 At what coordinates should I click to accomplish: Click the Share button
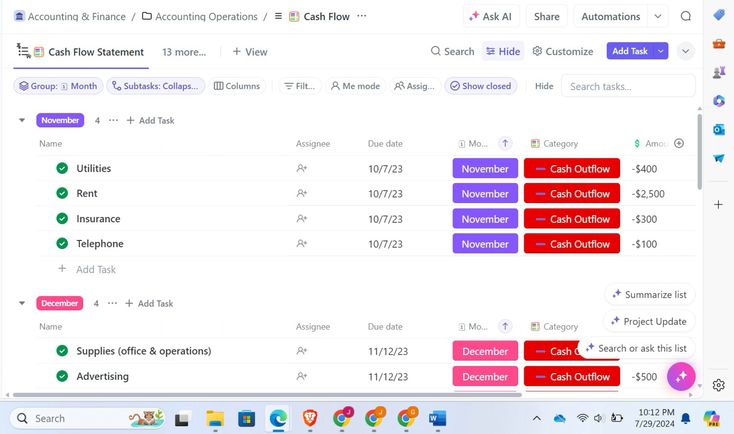tap(547, 16)
